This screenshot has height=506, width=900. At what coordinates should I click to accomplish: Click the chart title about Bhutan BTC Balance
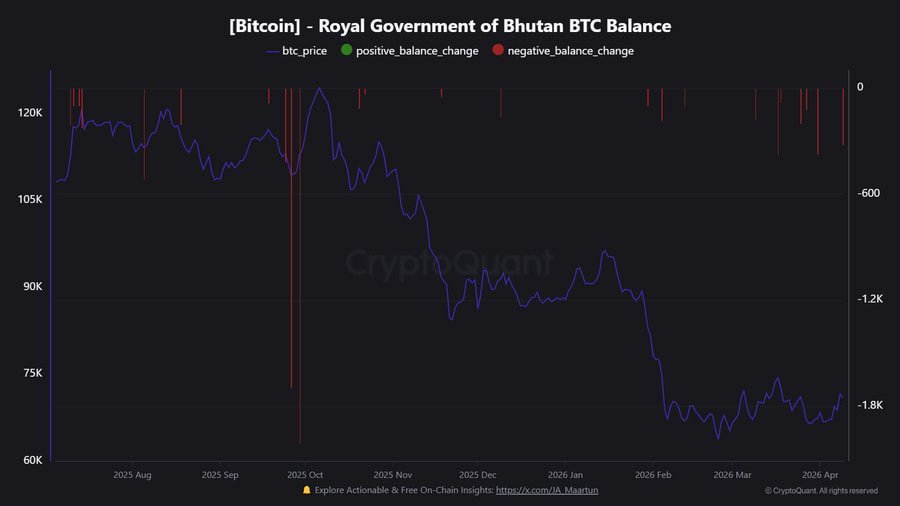(x=449, y=25)
